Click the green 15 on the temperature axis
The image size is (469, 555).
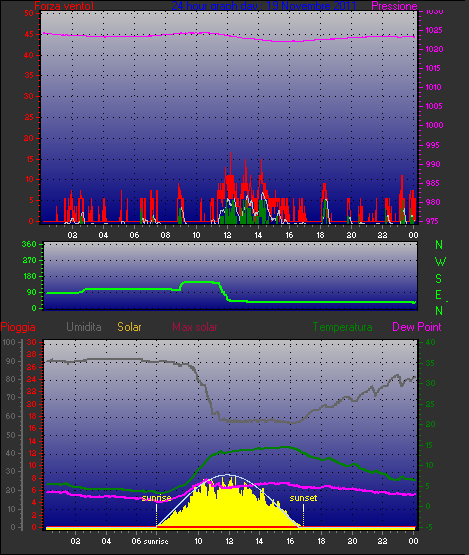[429, 445]
